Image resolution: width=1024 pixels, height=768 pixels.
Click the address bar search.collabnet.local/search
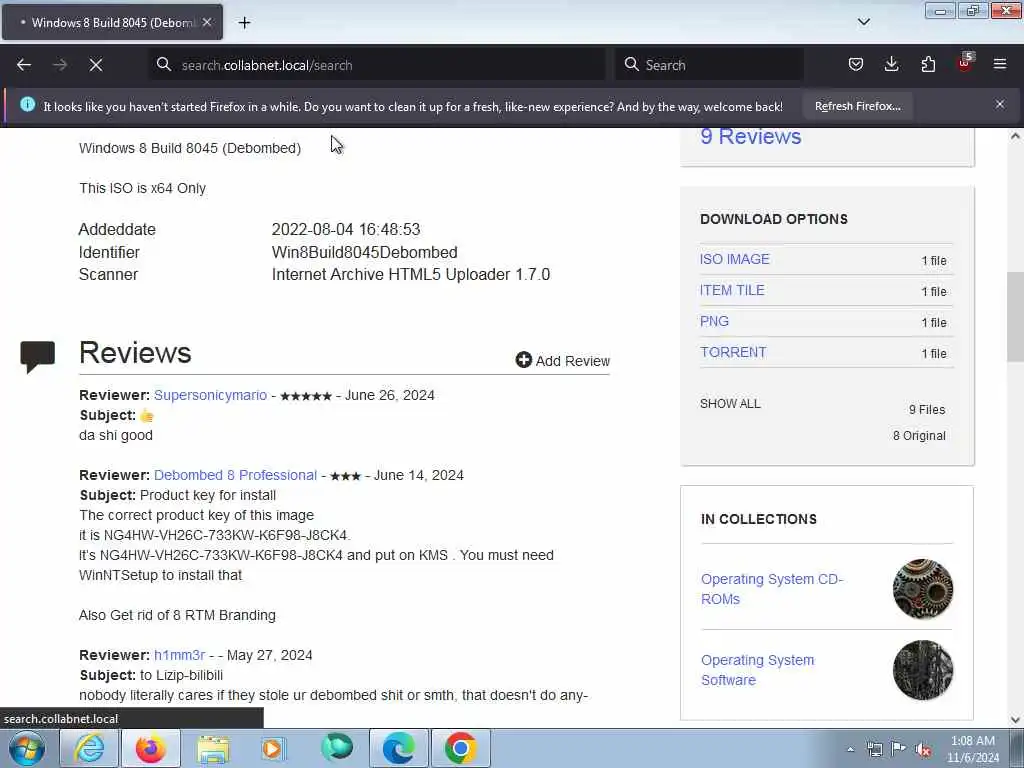coord(379,65)
